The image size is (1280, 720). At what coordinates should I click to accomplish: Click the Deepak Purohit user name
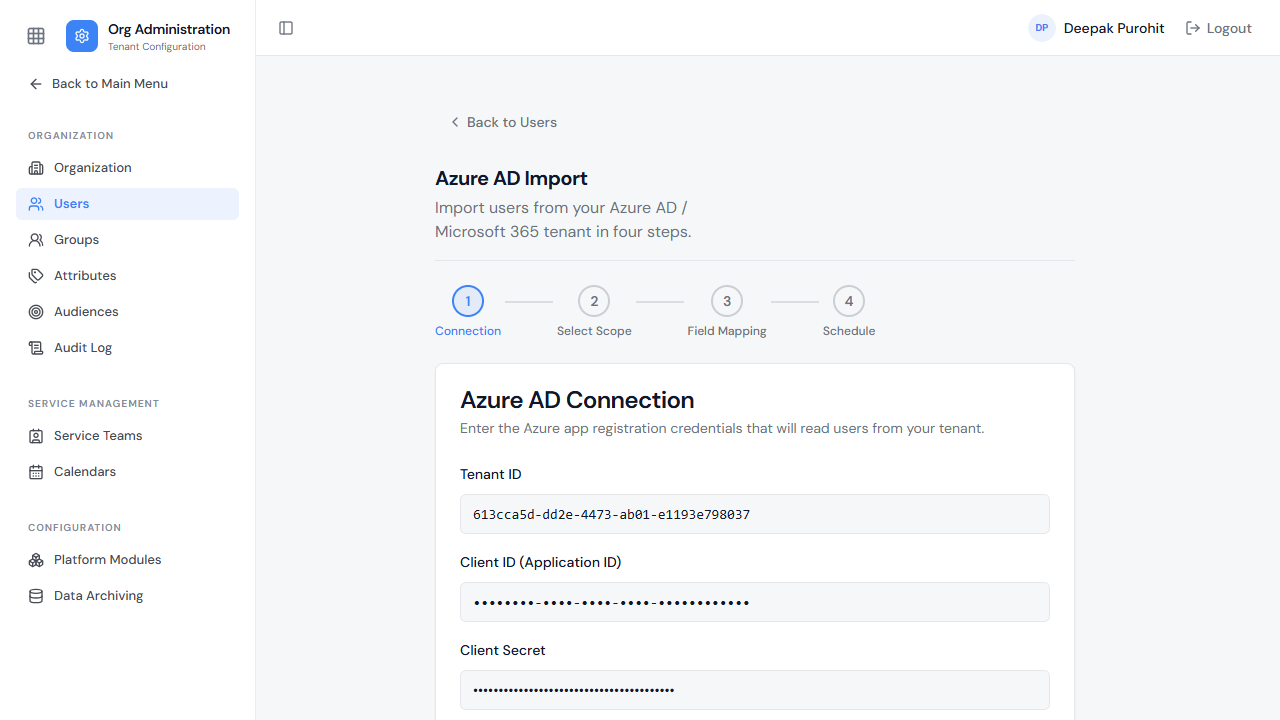tap(1114, 28)
